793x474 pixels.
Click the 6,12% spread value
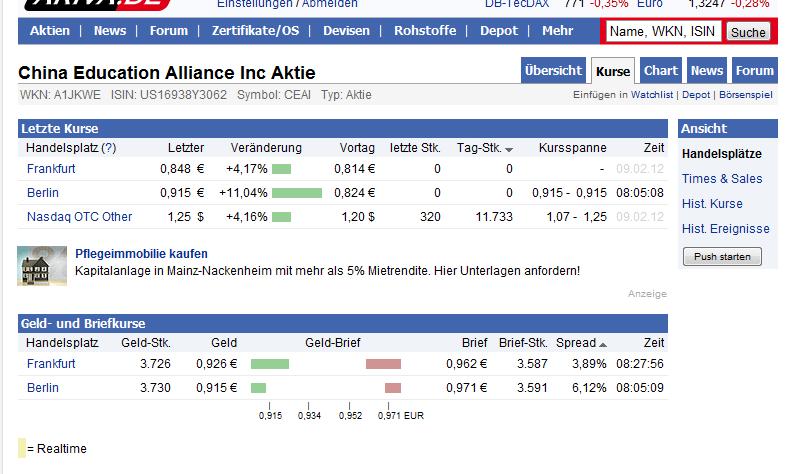pos(589,387)
